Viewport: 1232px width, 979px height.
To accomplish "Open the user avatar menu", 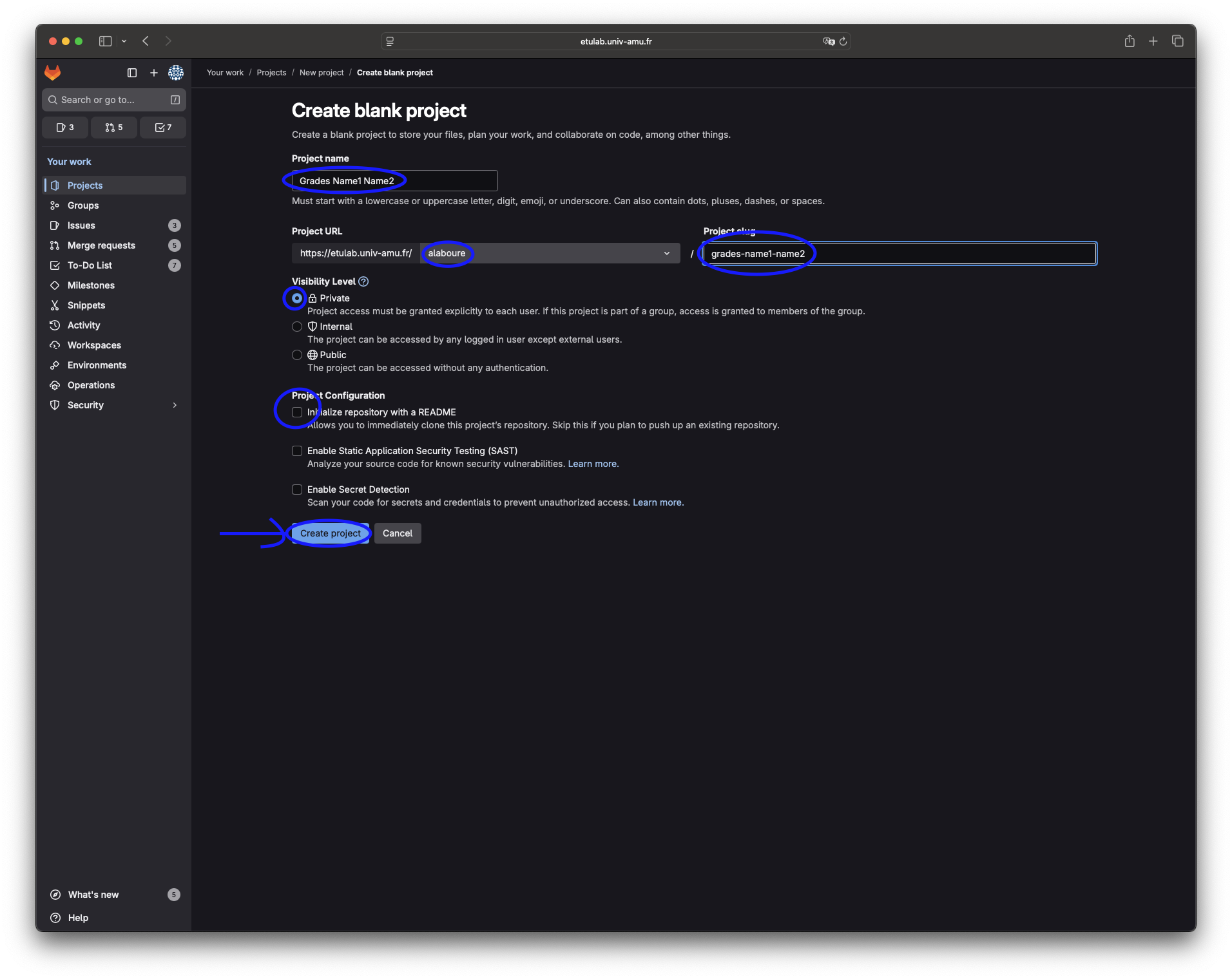I will (x=176, y=73).
